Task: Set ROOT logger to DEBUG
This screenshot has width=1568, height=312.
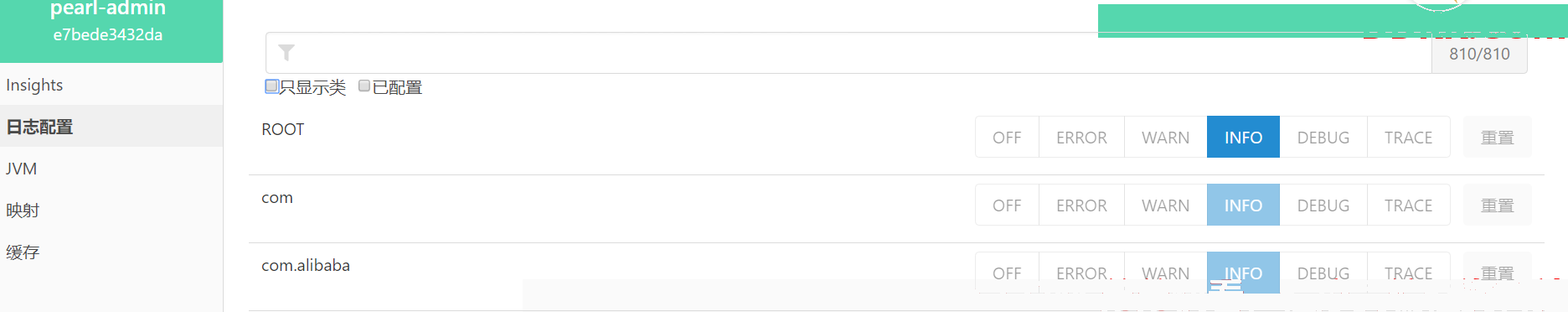Action: (1323, 137)
